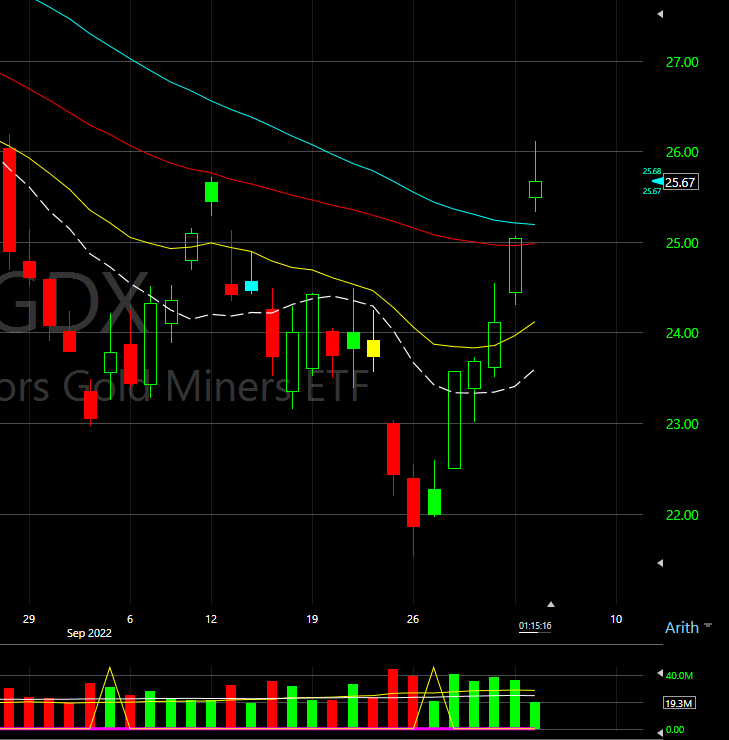
Task: Click the 26 date label on time axis
Action: coord(413,619)
